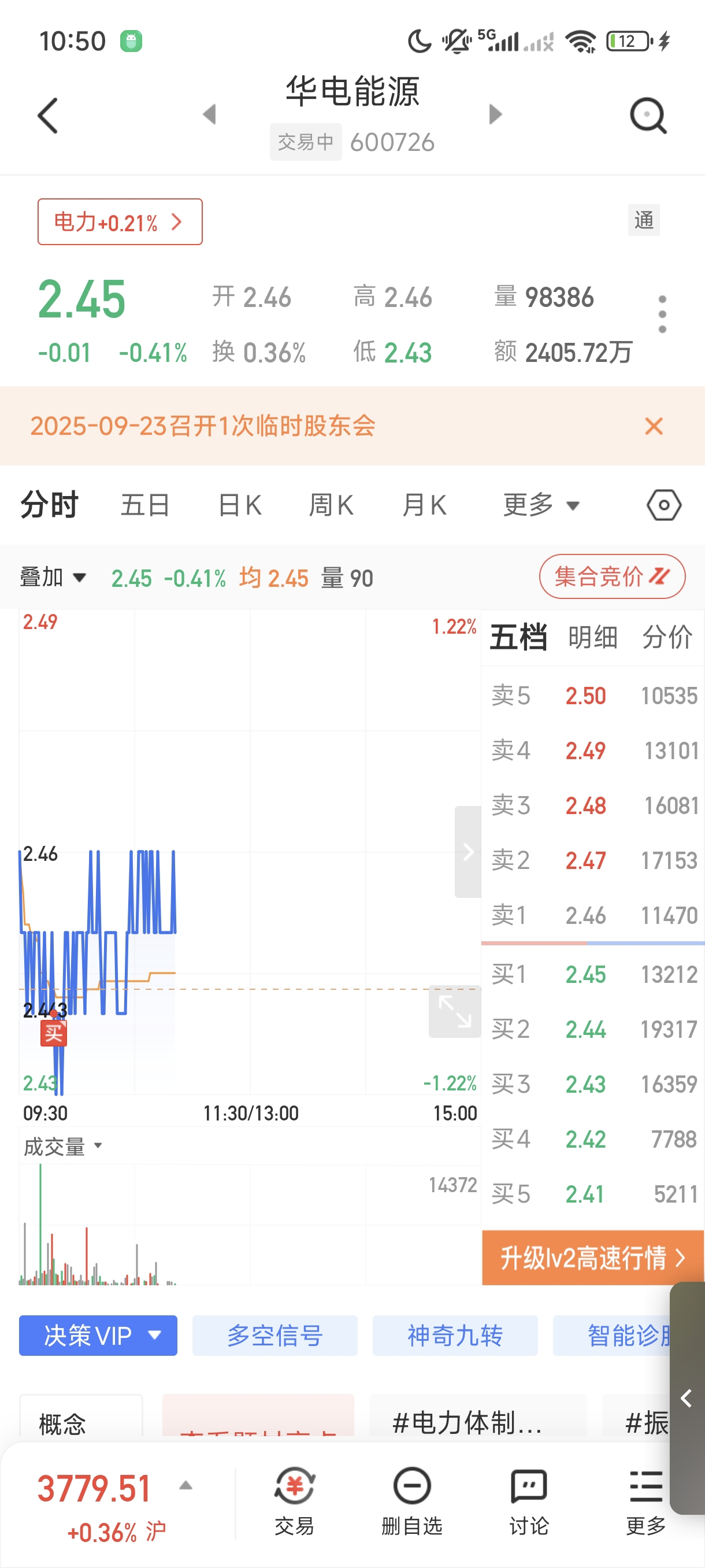The image size is (705, 1568).
Task: Open 电力+0.21% sector link
Action: pos(120,221)
